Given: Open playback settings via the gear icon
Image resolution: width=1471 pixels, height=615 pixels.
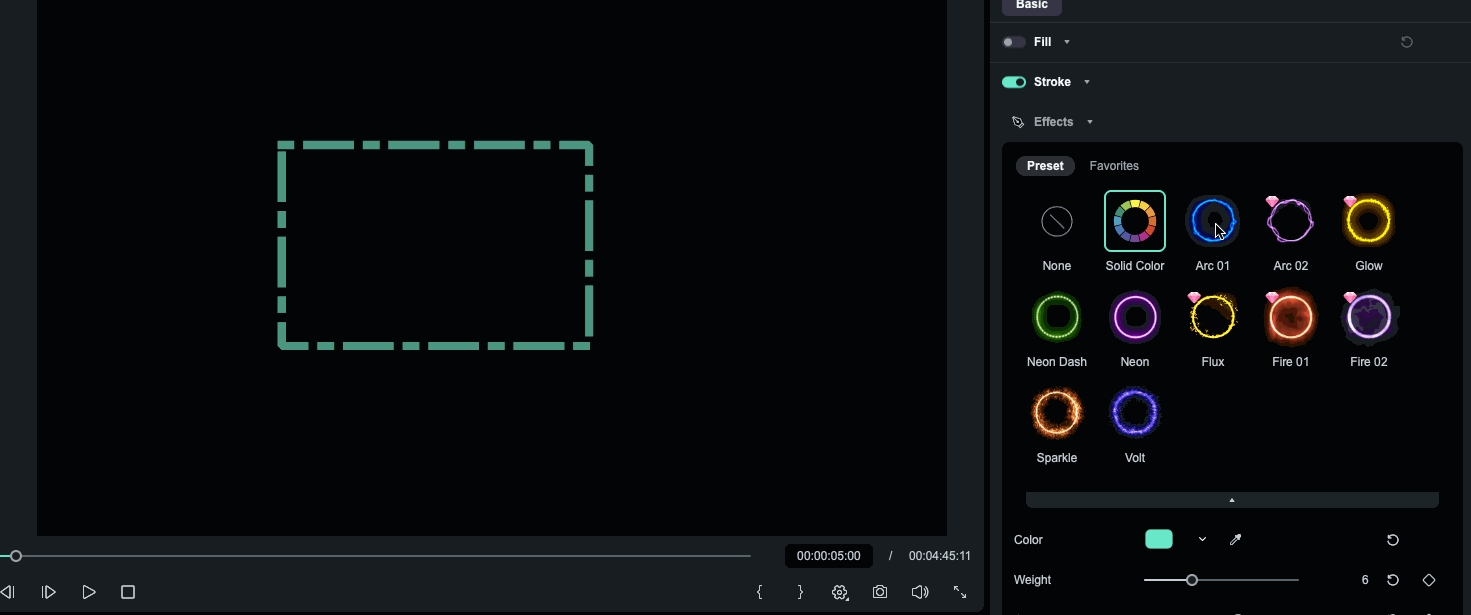Looking at the screenshot, I should [x=839, y=591].
